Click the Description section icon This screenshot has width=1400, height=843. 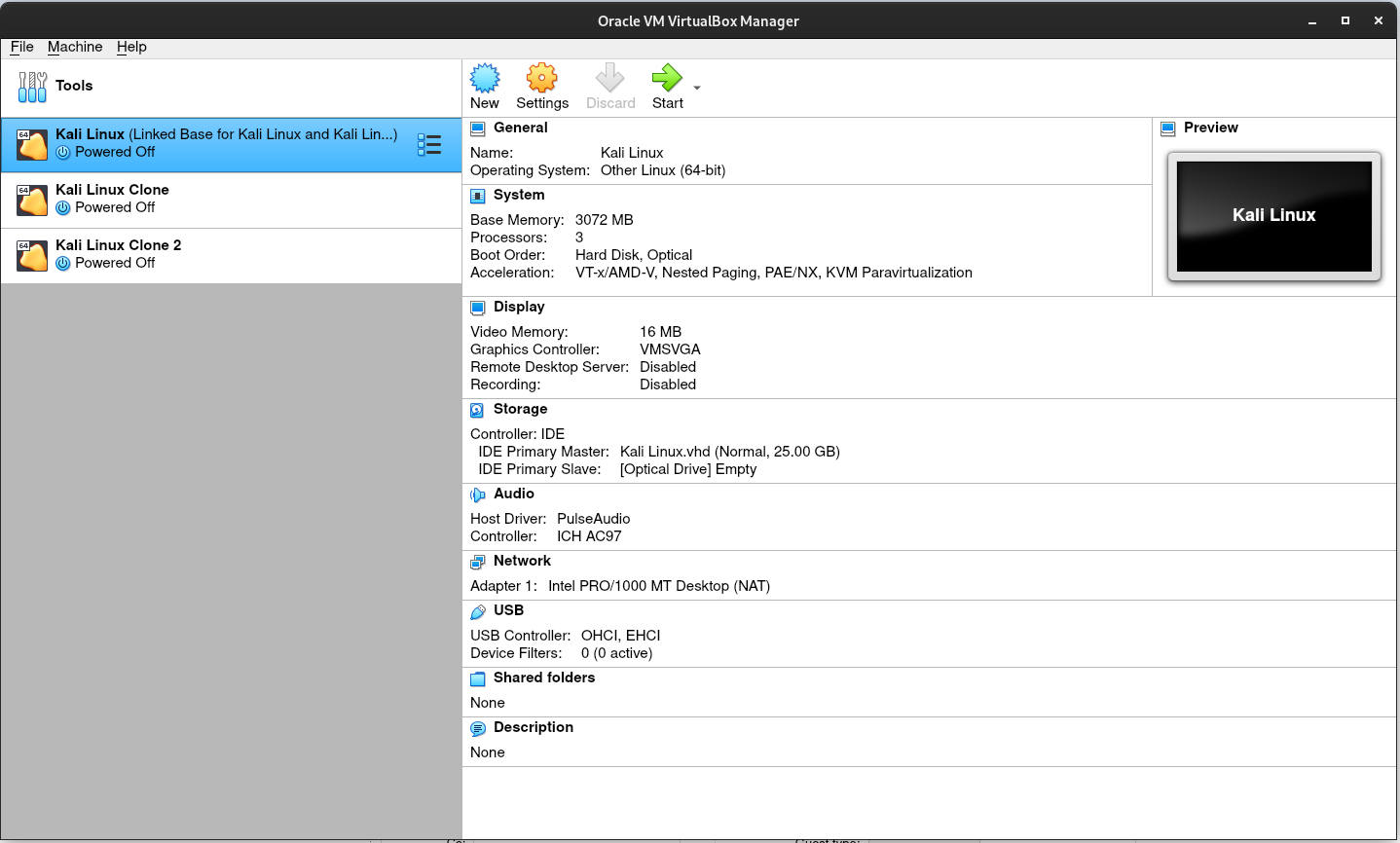click(x=477, y=728)
